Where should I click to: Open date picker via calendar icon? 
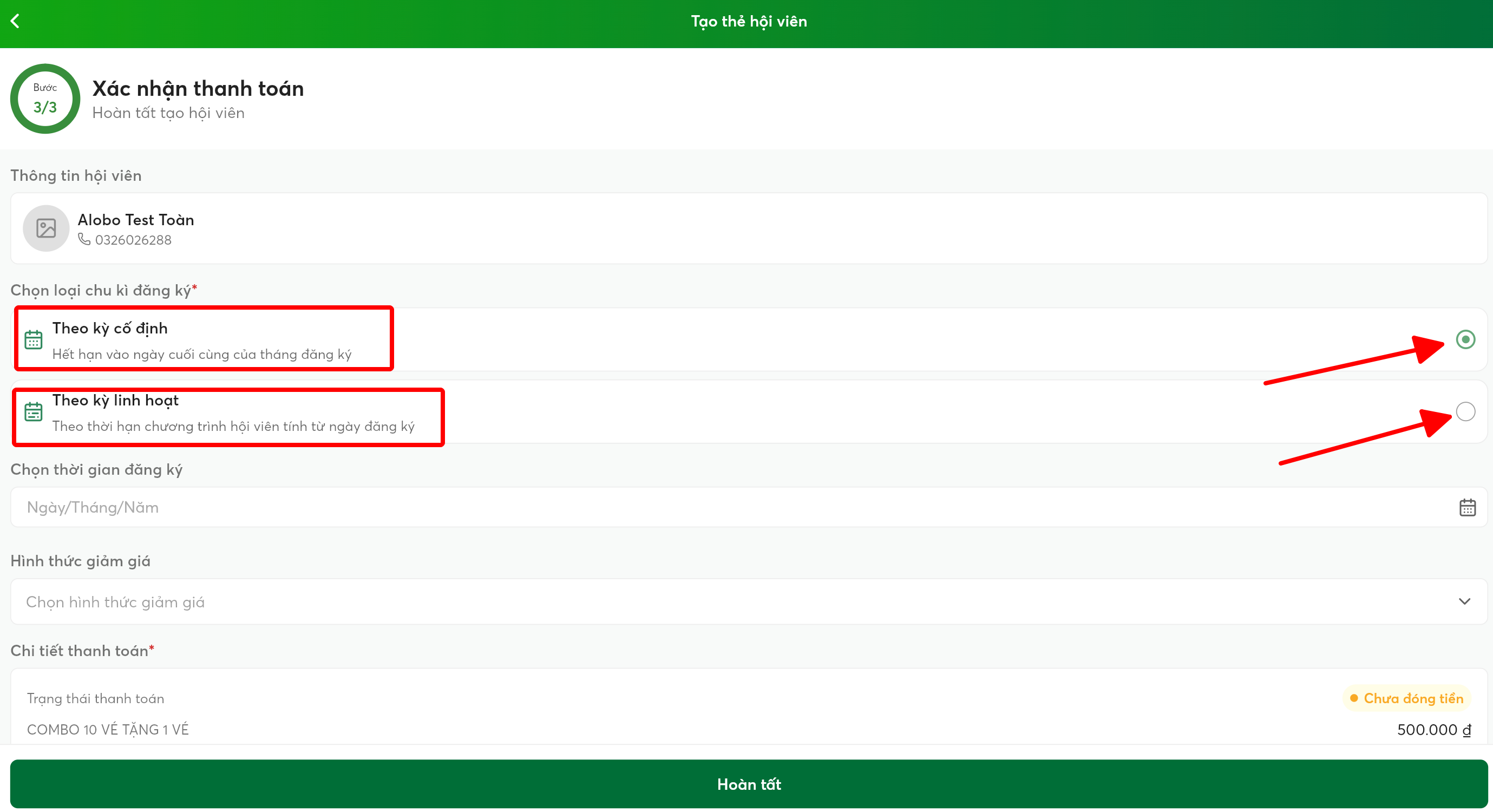click(x=1467, y=508)
